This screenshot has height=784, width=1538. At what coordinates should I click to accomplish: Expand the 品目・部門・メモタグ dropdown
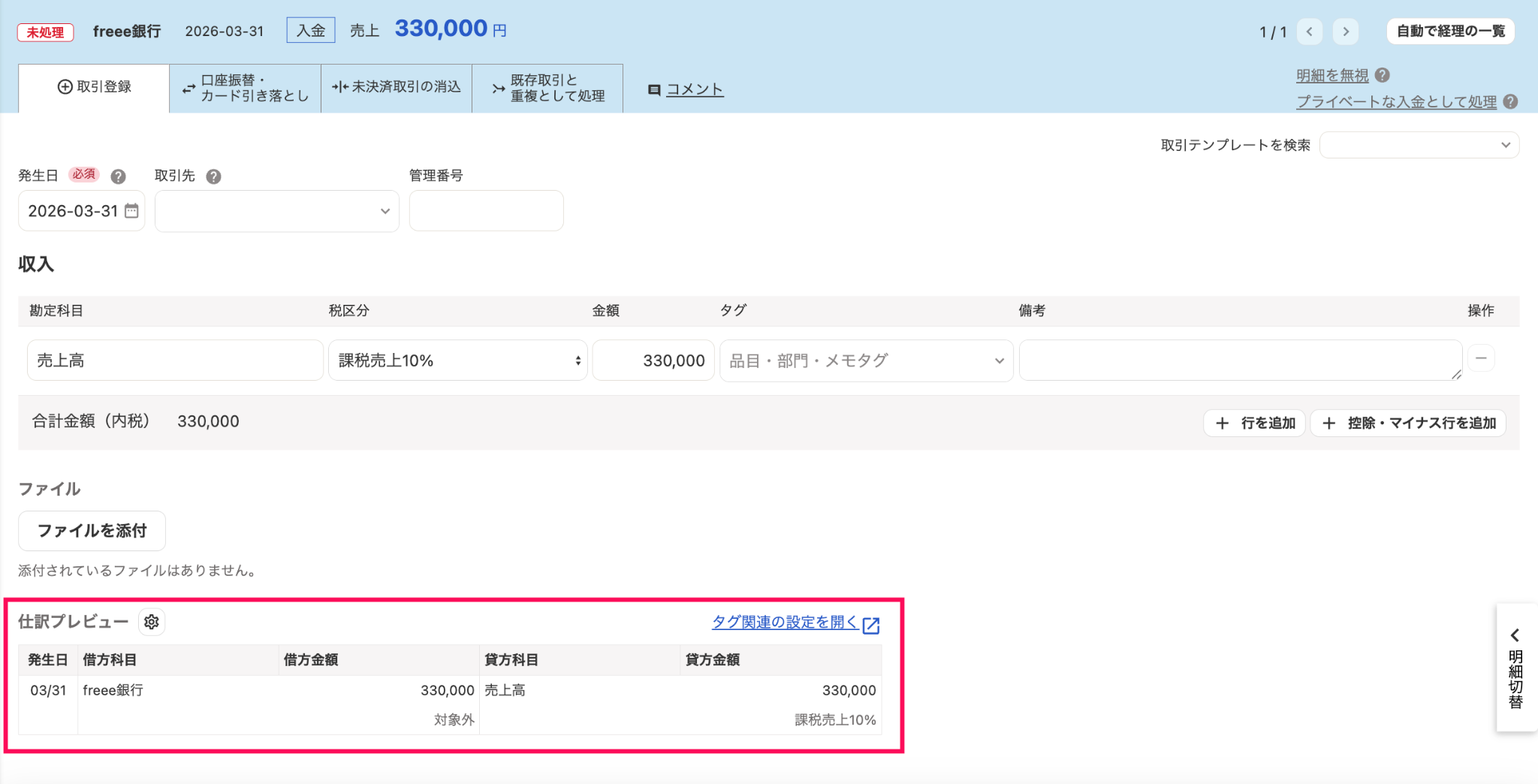click(866, 360)
